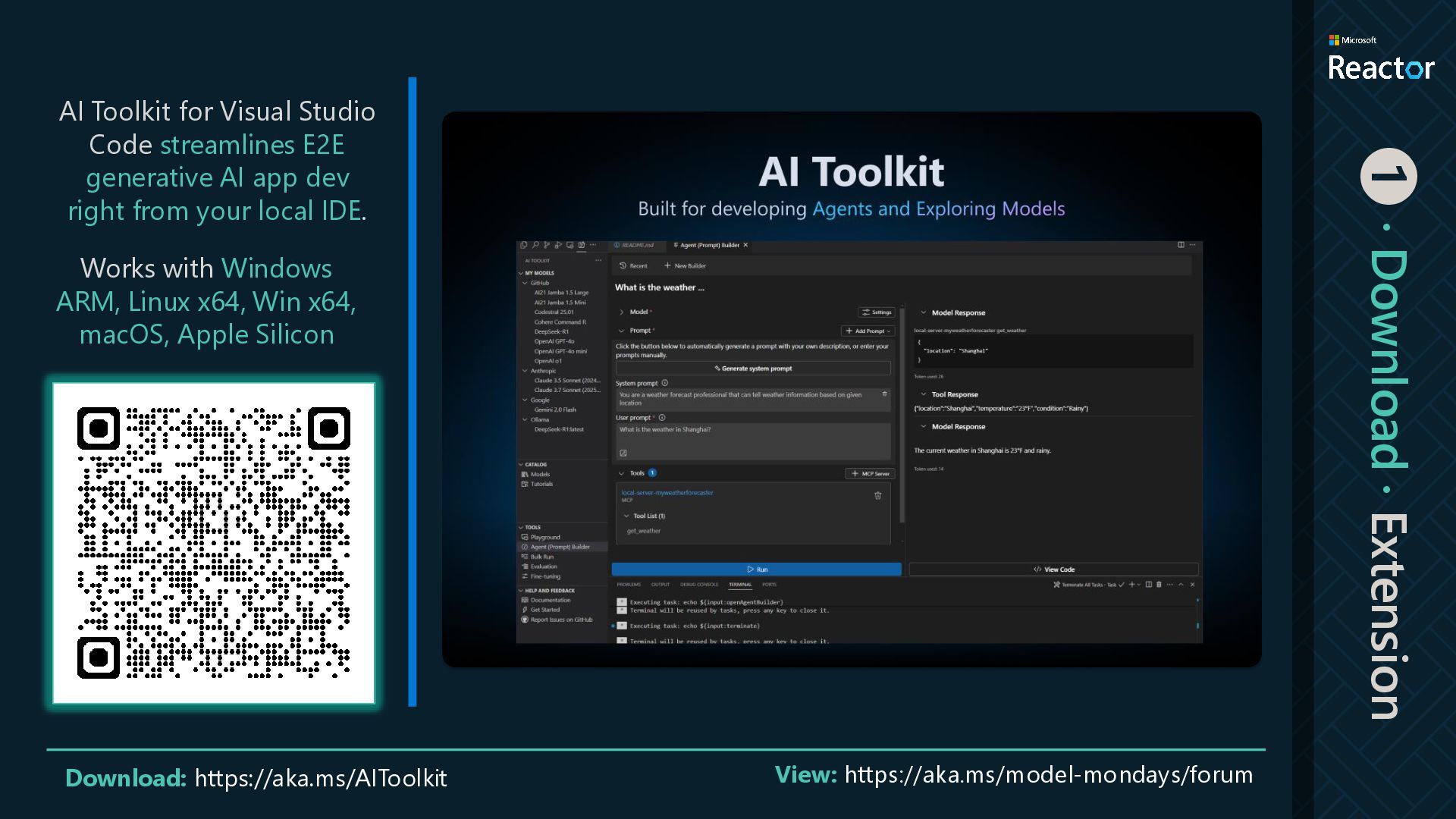Open Get Started help item
This screenshot has width=1456, height=819.
click(541, 610)
